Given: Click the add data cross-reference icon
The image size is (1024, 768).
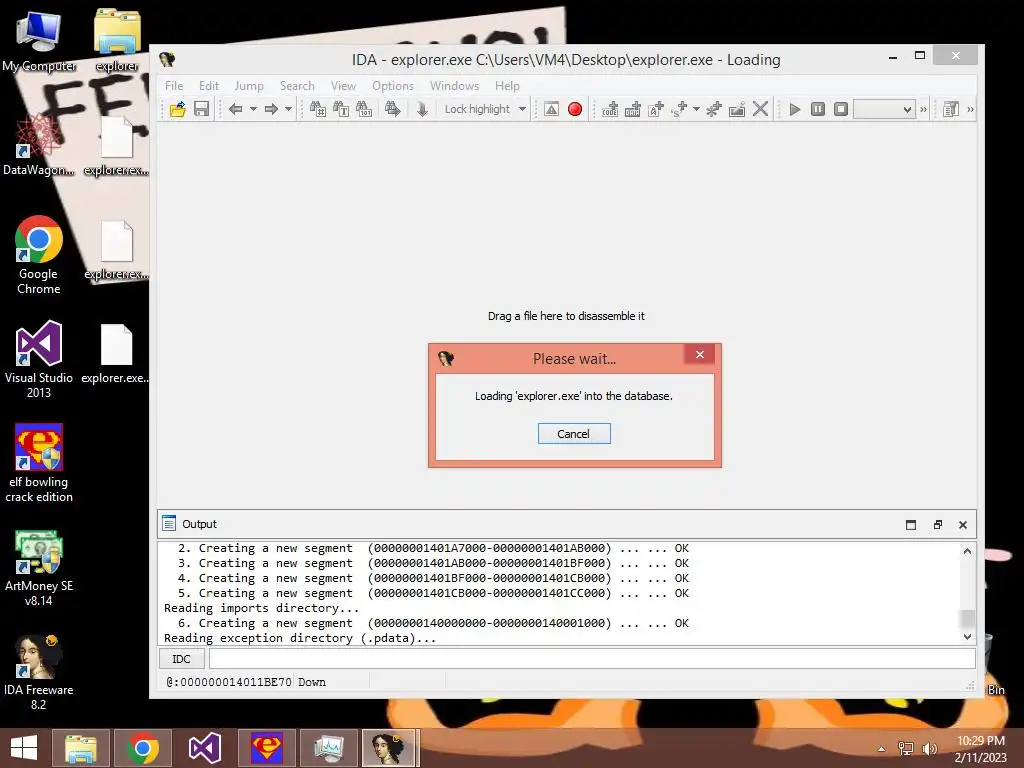Looking at the screenshot, I should [x=633, y=109].
